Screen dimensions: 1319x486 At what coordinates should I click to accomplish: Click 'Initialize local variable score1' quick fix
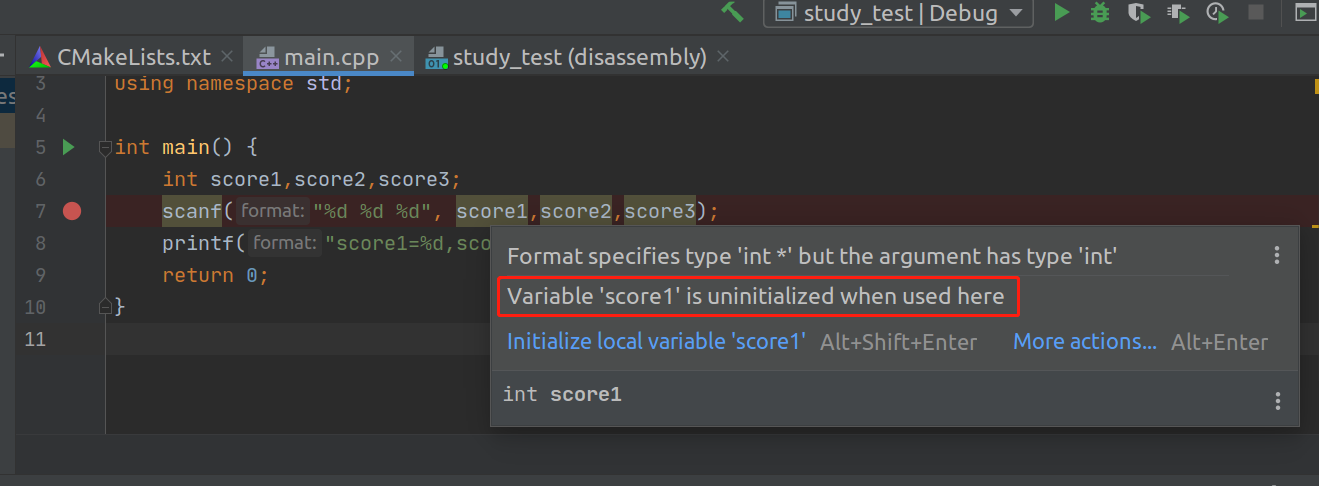point(656,342)
